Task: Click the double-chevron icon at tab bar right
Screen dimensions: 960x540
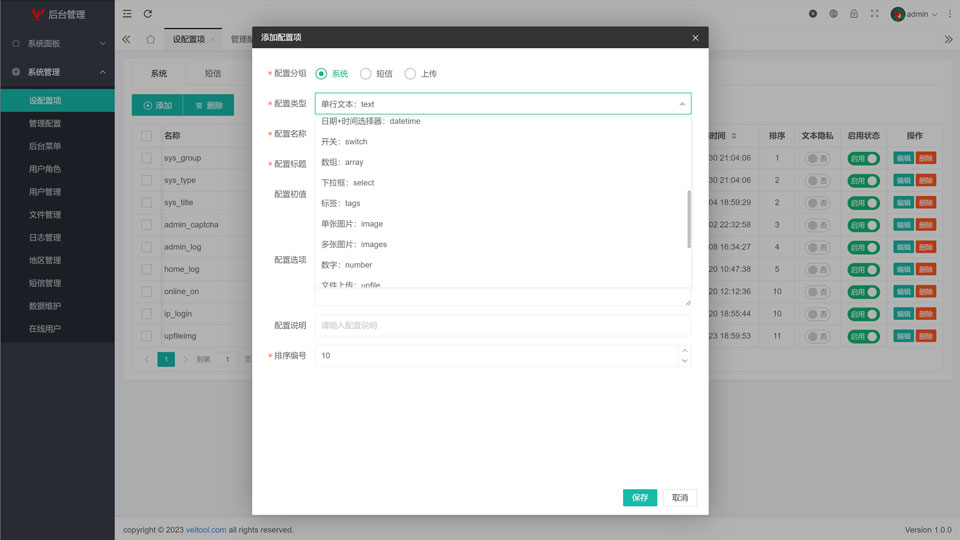Action: coord(948,39)
